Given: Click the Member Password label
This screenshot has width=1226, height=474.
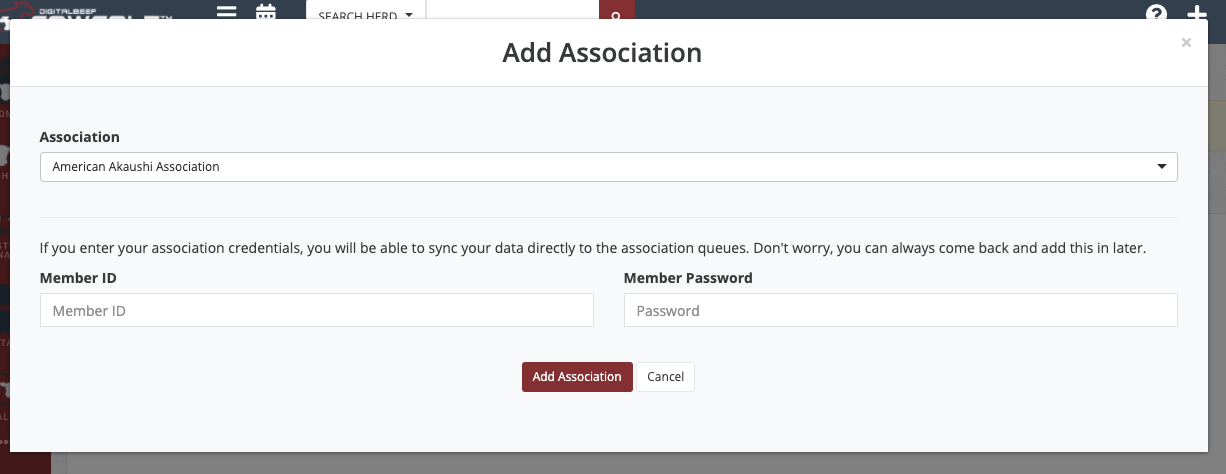Looking at the screenshot, I should [688, 278].
